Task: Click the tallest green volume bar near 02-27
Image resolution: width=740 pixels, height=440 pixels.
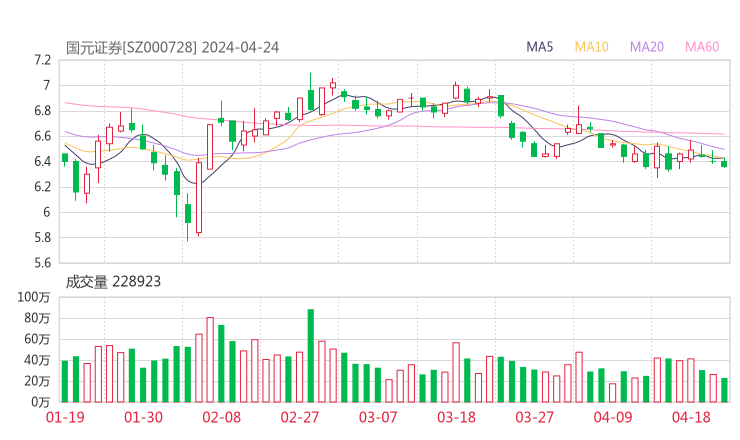Action: click(x=311, y=355)
